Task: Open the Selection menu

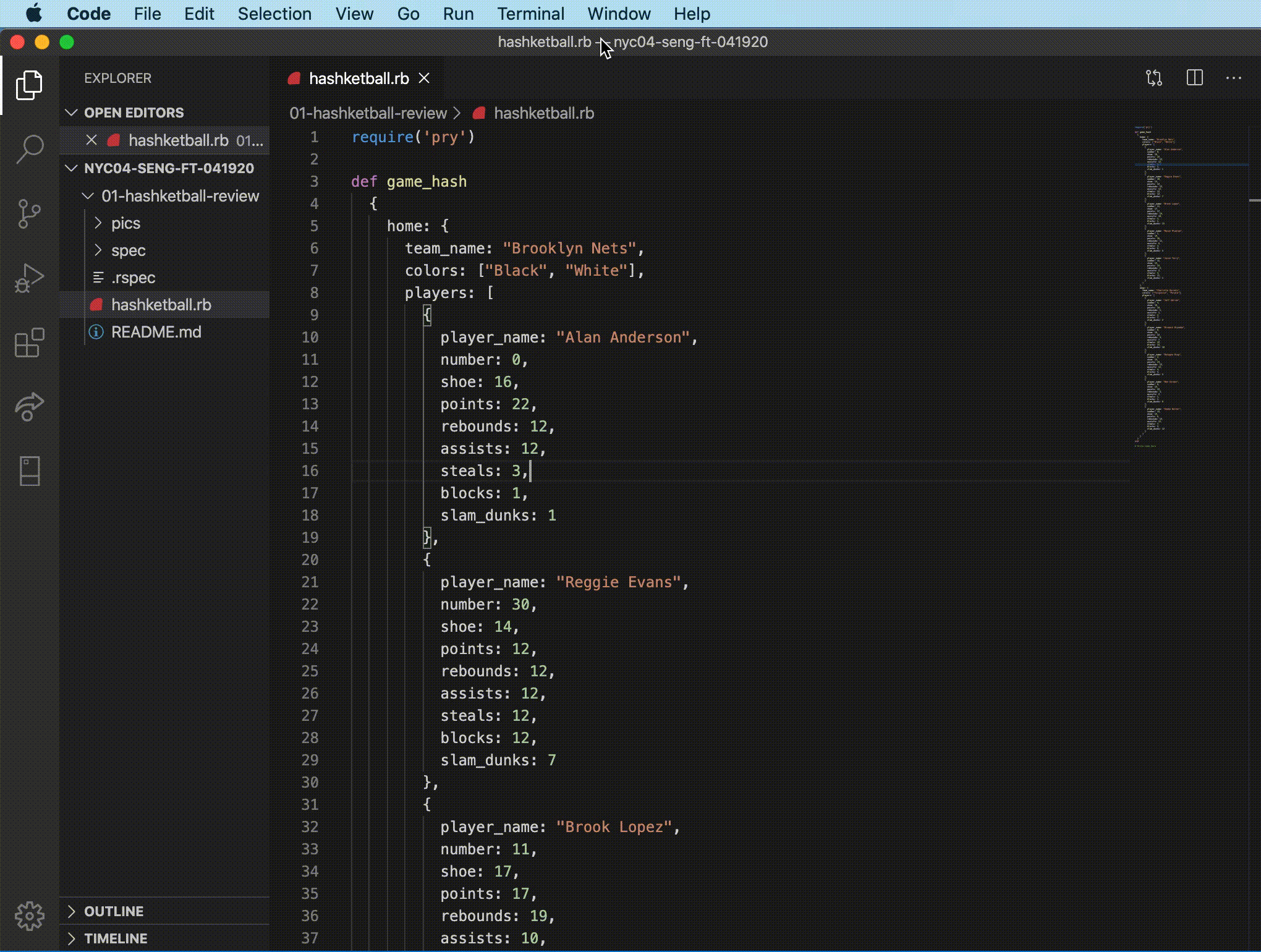Action: tap(274, 14)
